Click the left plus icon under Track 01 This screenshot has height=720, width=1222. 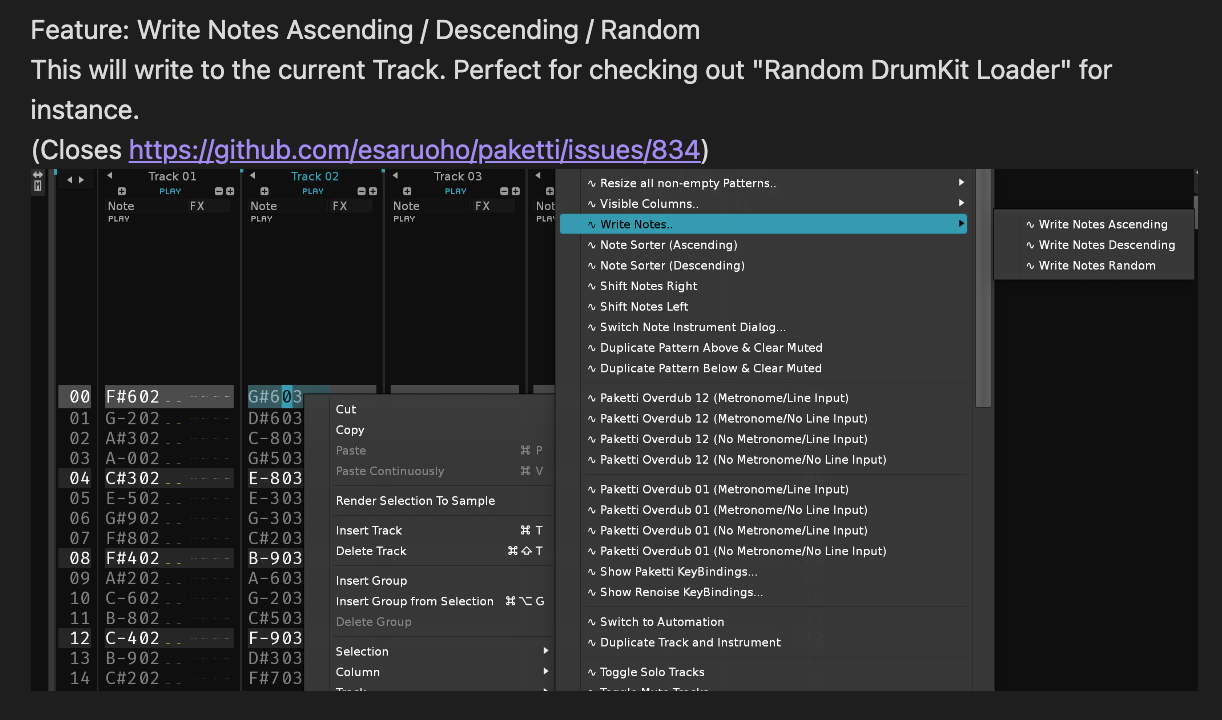122,191
